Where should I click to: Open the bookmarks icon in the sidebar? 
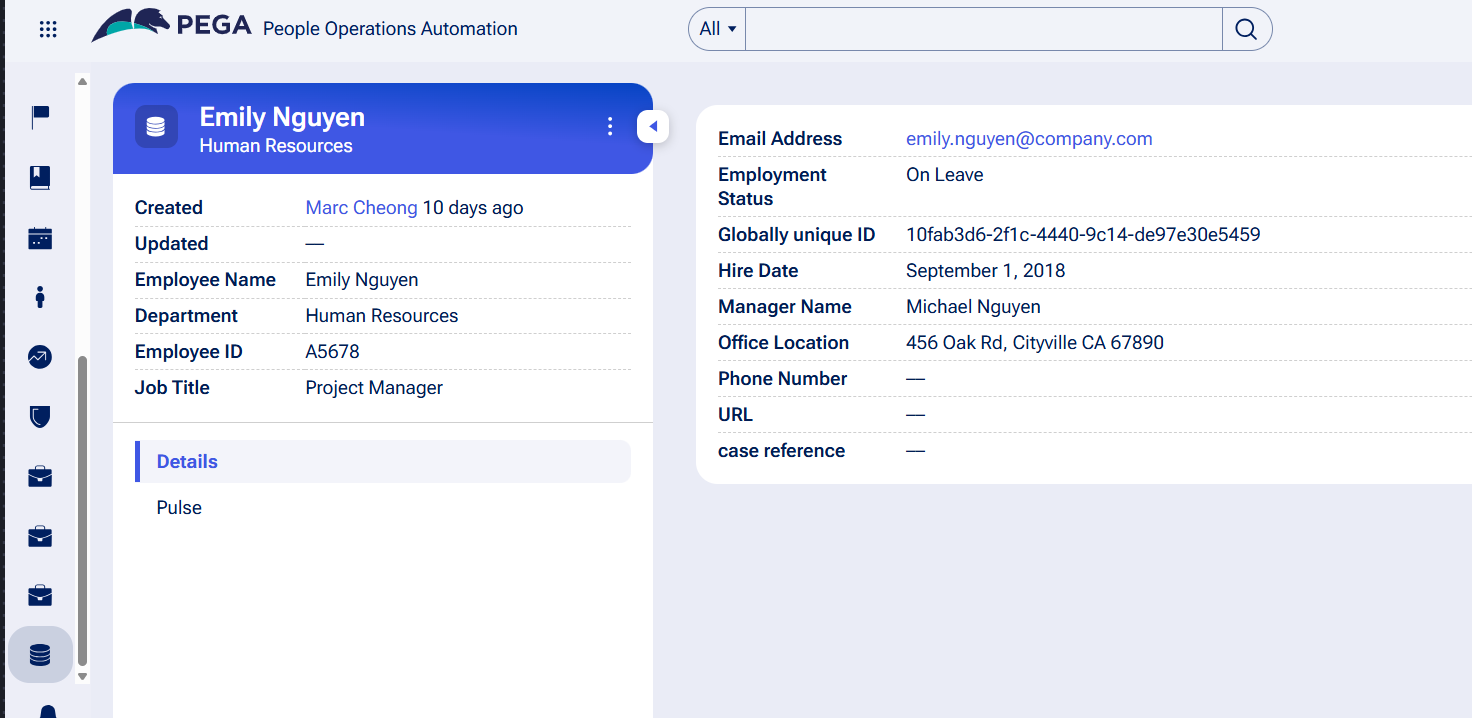coord(39,177)
